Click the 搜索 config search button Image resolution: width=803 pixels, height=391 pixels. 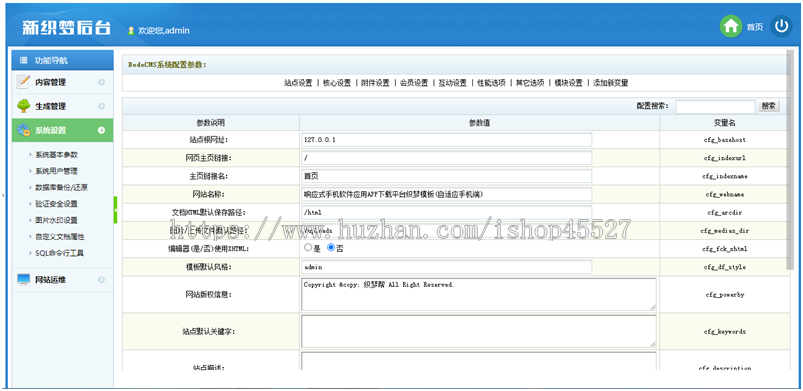coord(769,106)
